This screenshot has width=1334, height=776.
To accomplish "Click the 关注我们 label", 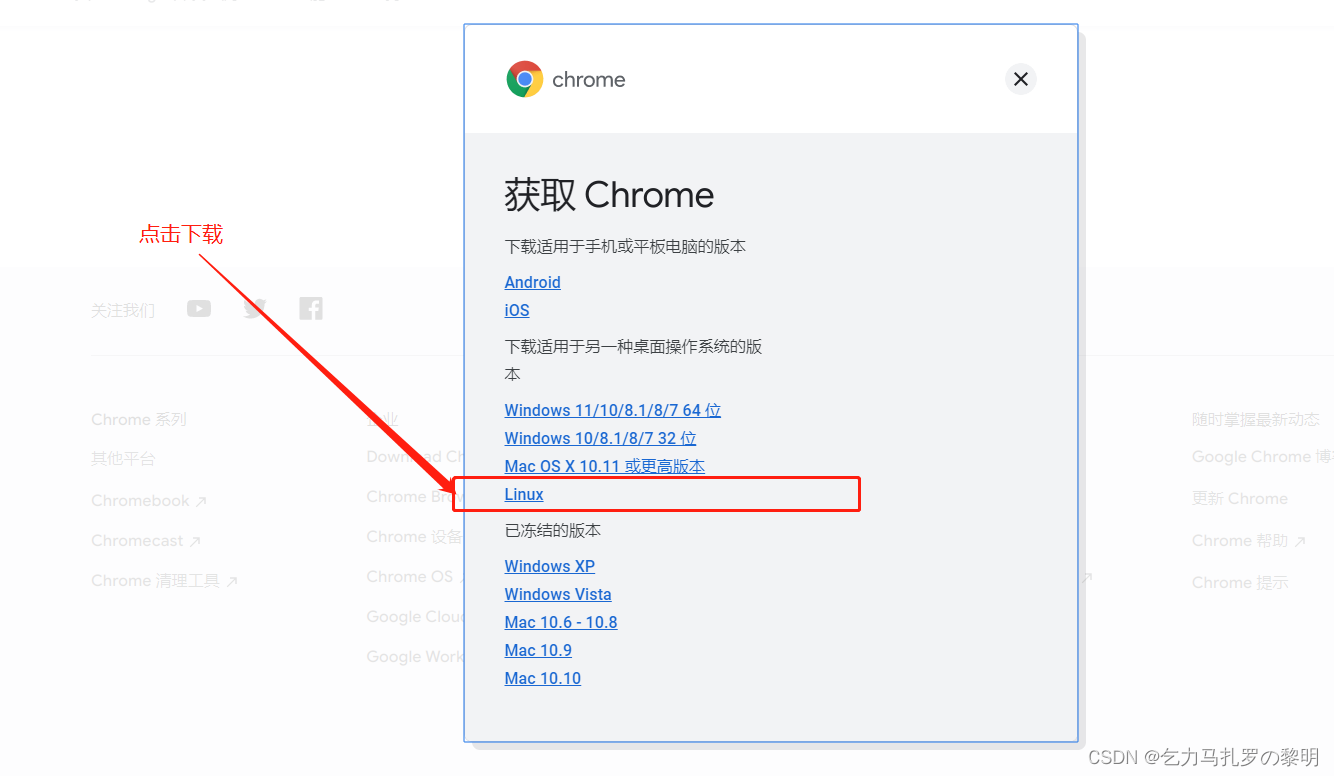I will [x=123, y=310].
